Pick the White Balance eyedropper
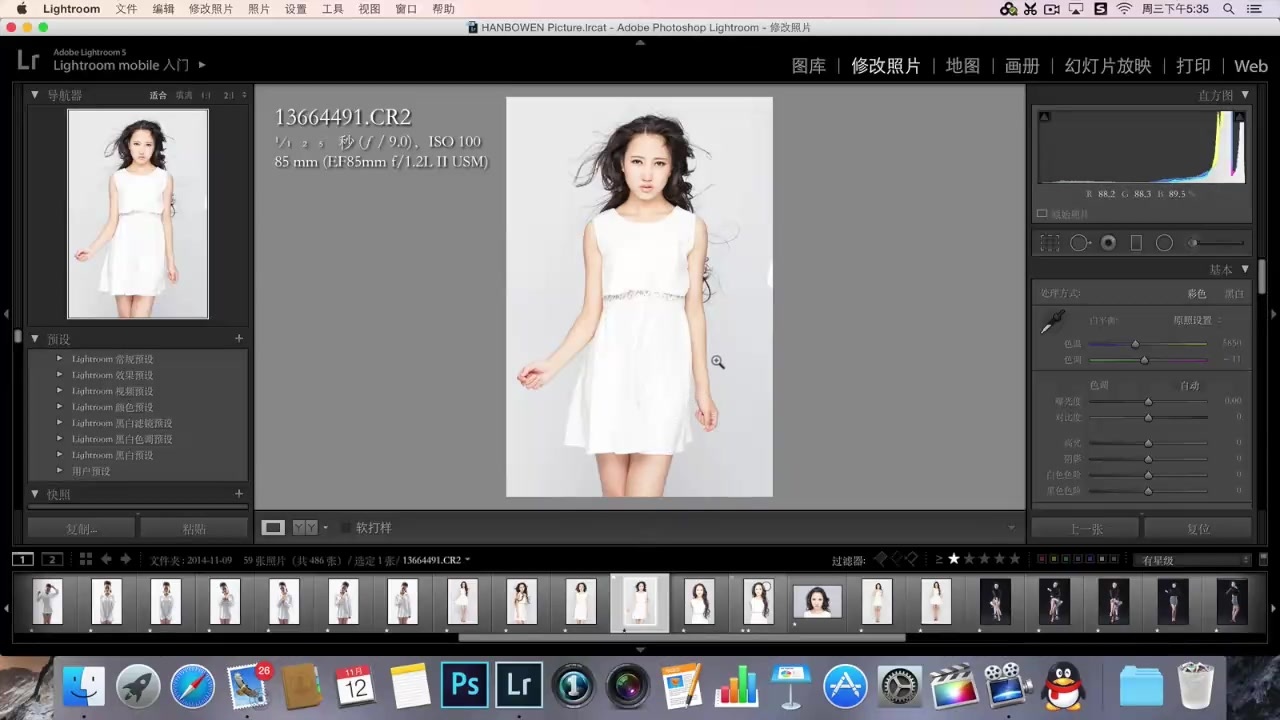The height and width of the screenshot is (720, 1280). tap(1053, 322)
